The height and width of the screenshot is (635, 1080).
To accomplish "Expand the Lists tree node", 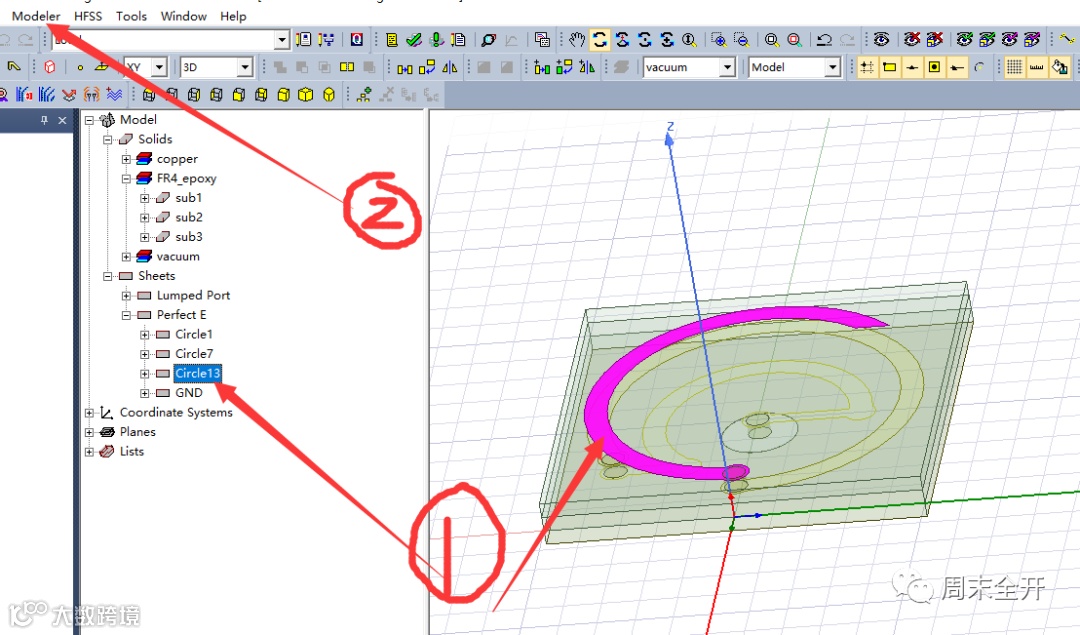I will [x=89, y=452].
